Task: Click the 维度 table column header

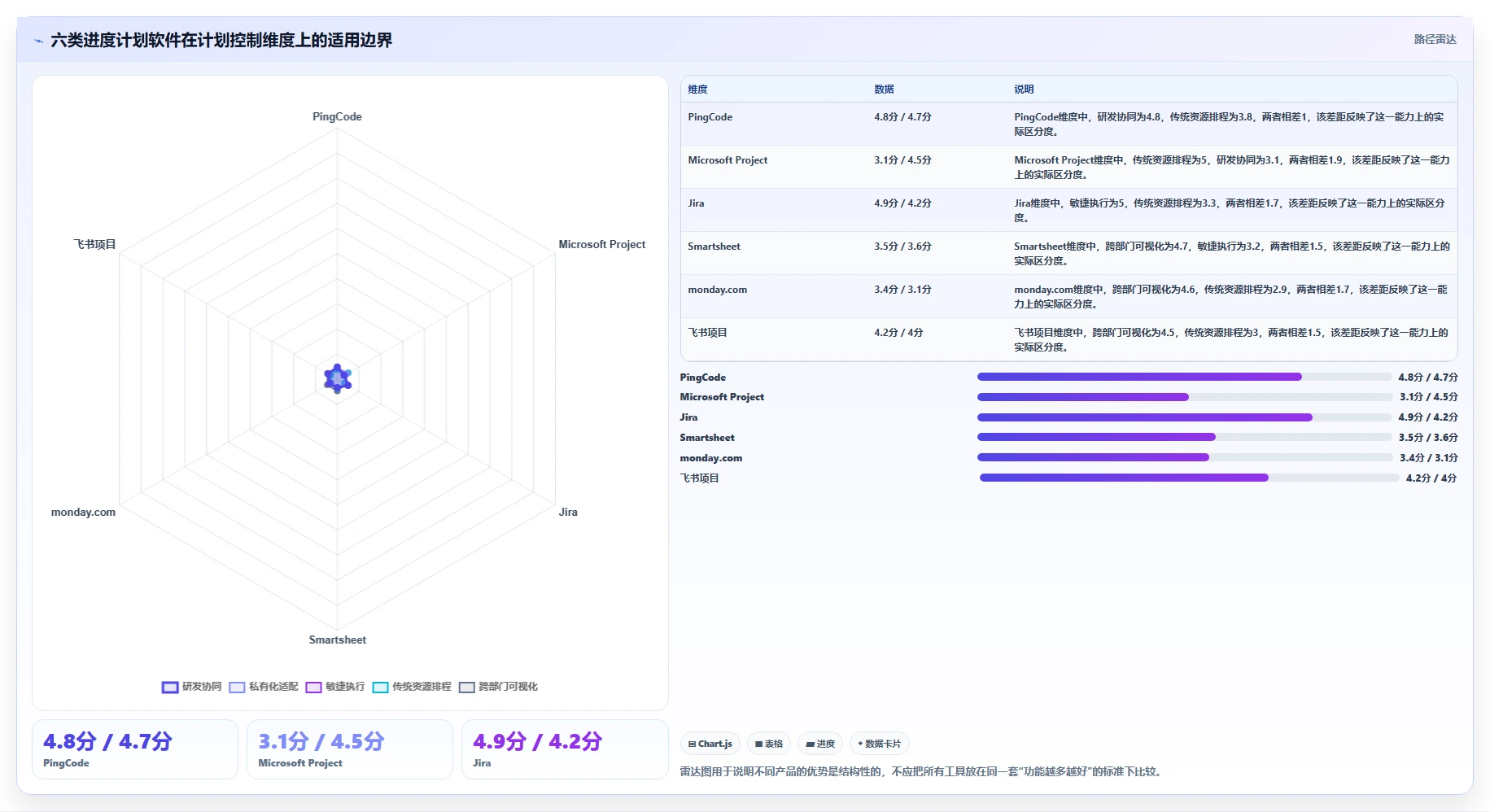Action: pos(697,89)
